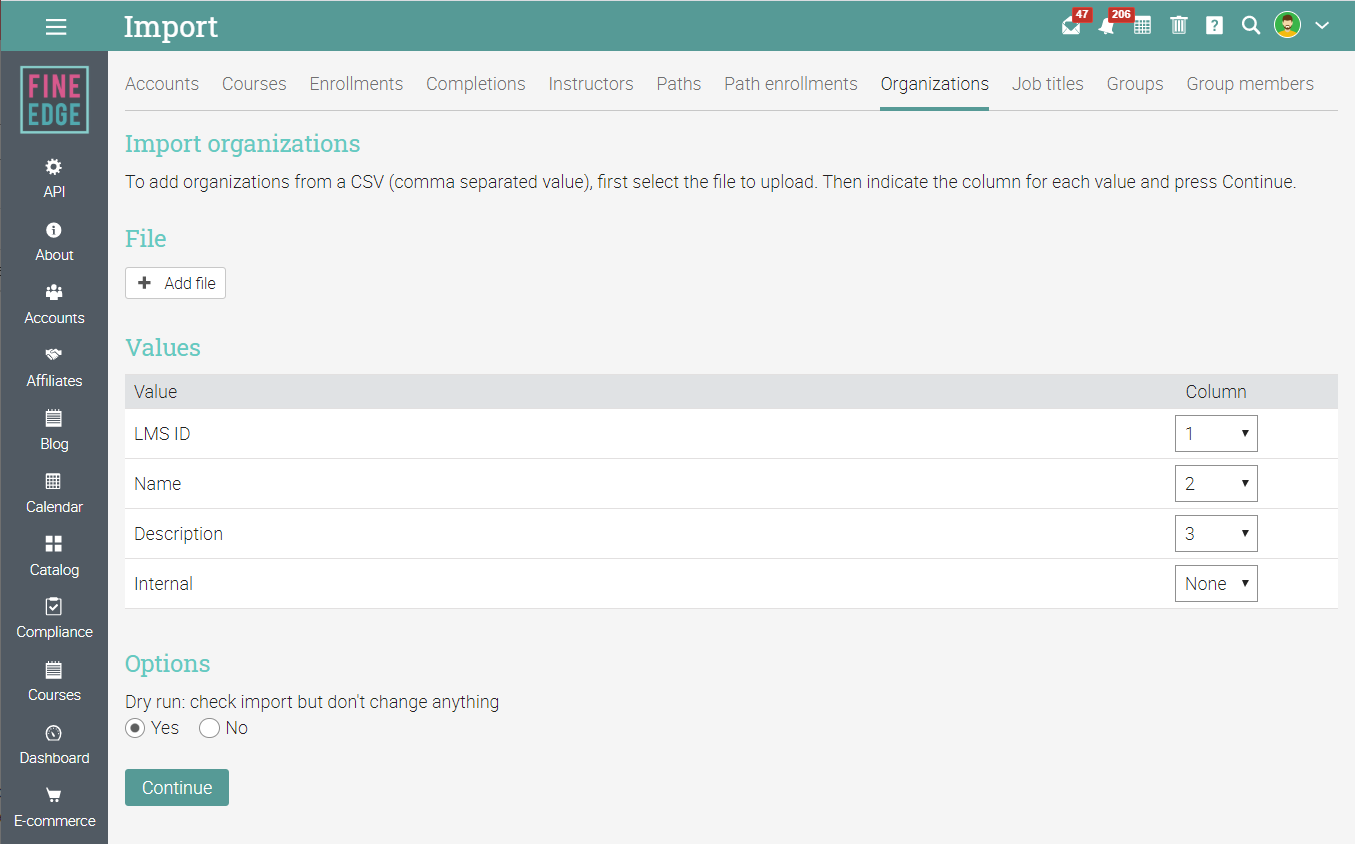Image resolution: width=1355 pixels, height=844 pixels.
Task: Open Catalog in the sidebar
Action: (54, 556)
